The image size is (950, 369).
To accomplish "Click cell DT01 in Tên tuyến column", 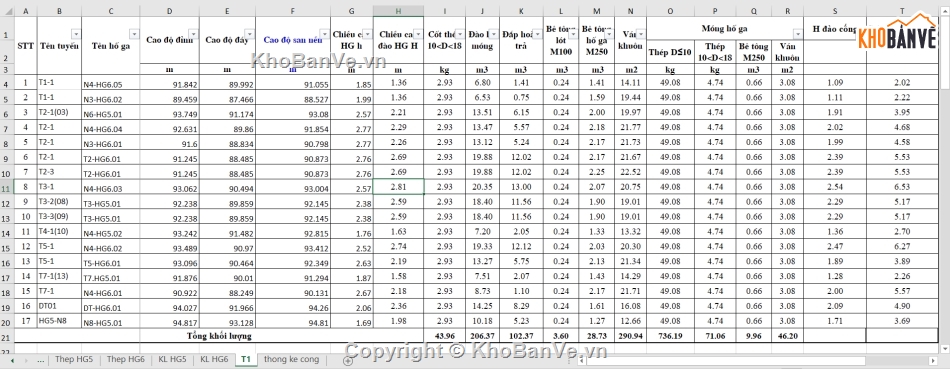I will 59,306.
